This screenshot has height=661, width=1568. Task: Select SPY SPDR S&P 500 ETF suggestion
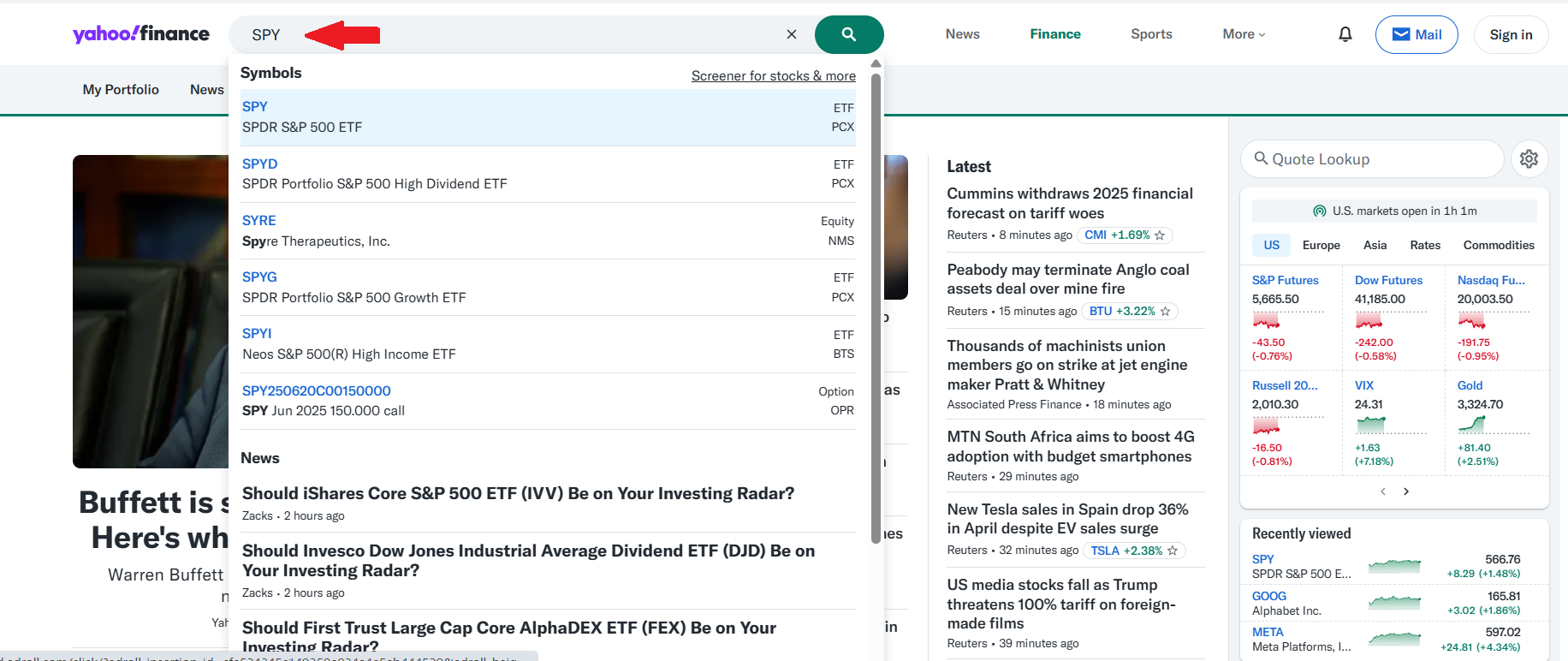click(548, 117)
